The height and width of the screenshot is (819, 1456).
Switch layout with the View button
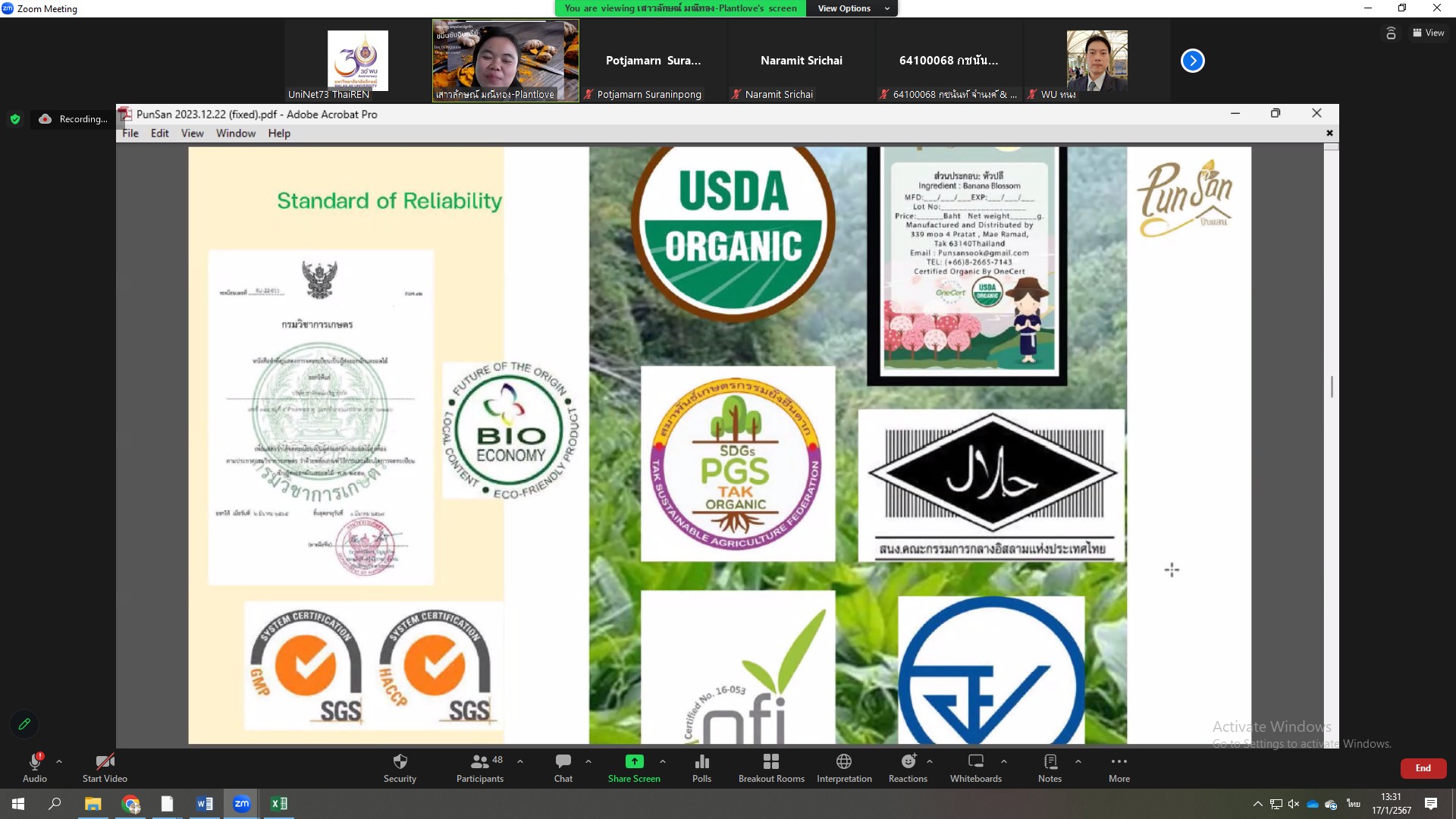[x=1428, y=33]
